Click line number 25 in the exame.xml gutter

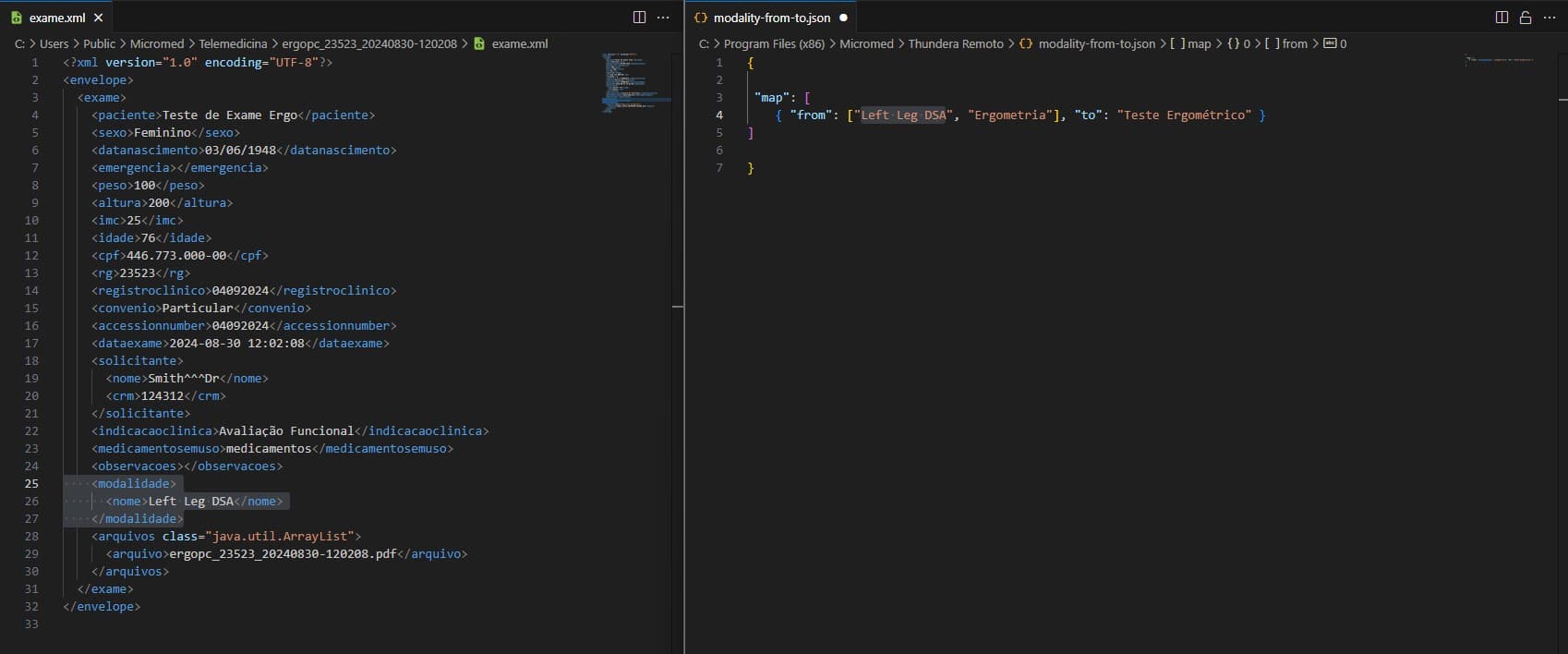[x=31, y=483]
